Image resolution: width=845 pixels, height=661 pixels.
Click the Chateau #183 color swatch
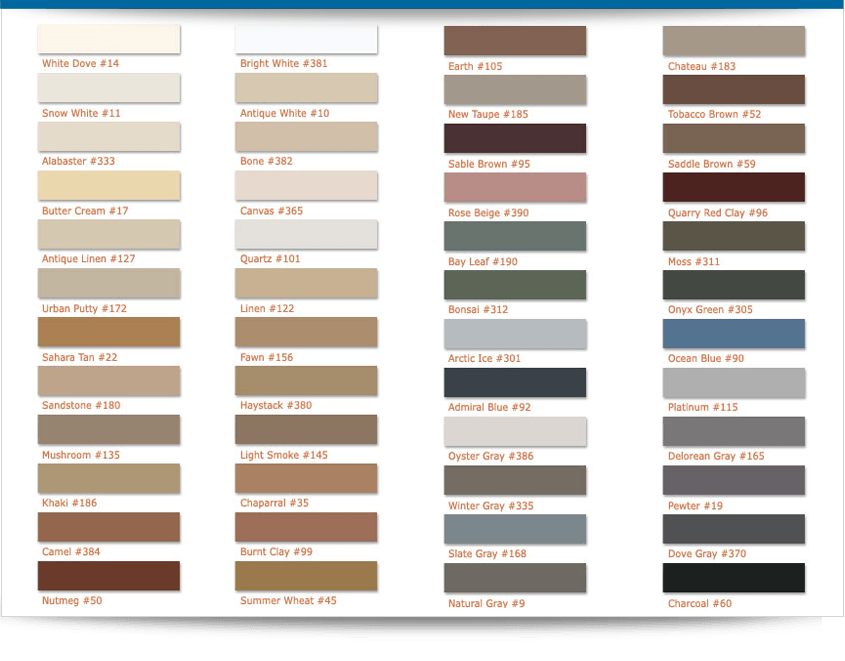734,40
